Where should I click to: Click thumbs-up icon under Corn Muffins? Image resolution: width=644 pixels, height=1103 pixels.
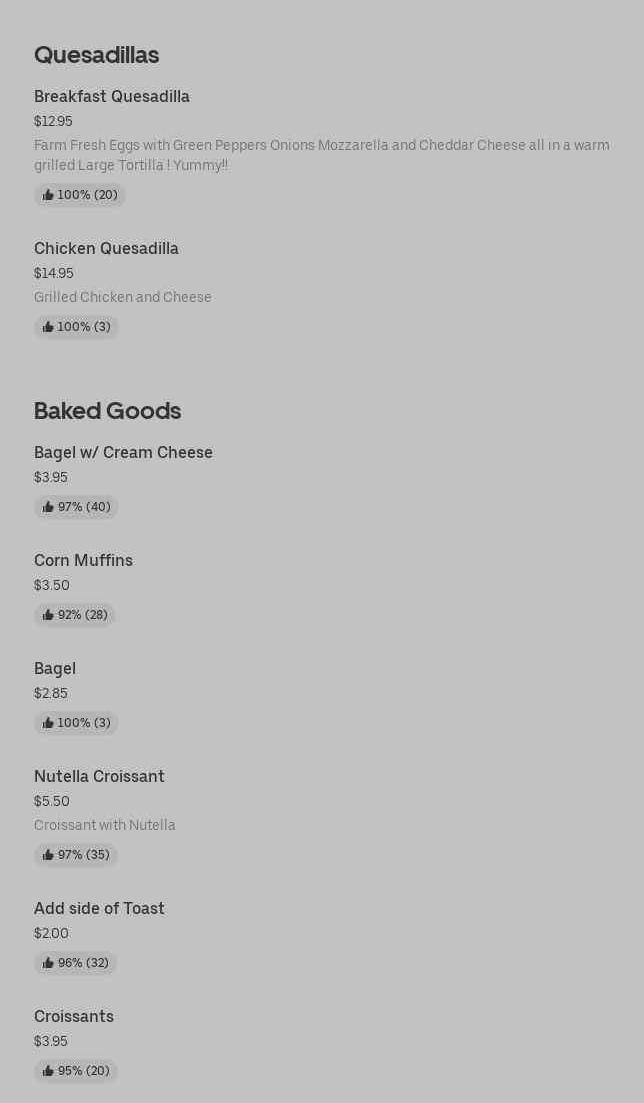point(48,615)
